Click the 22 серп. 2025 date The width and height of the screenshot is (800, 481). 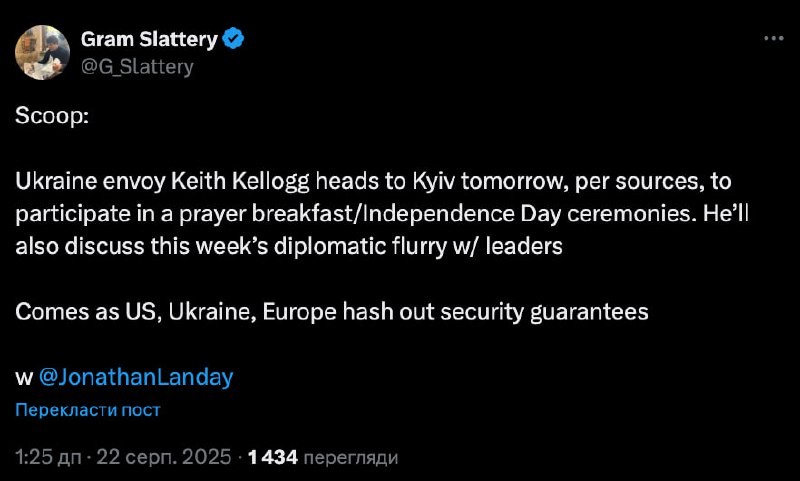coord(163,457)
